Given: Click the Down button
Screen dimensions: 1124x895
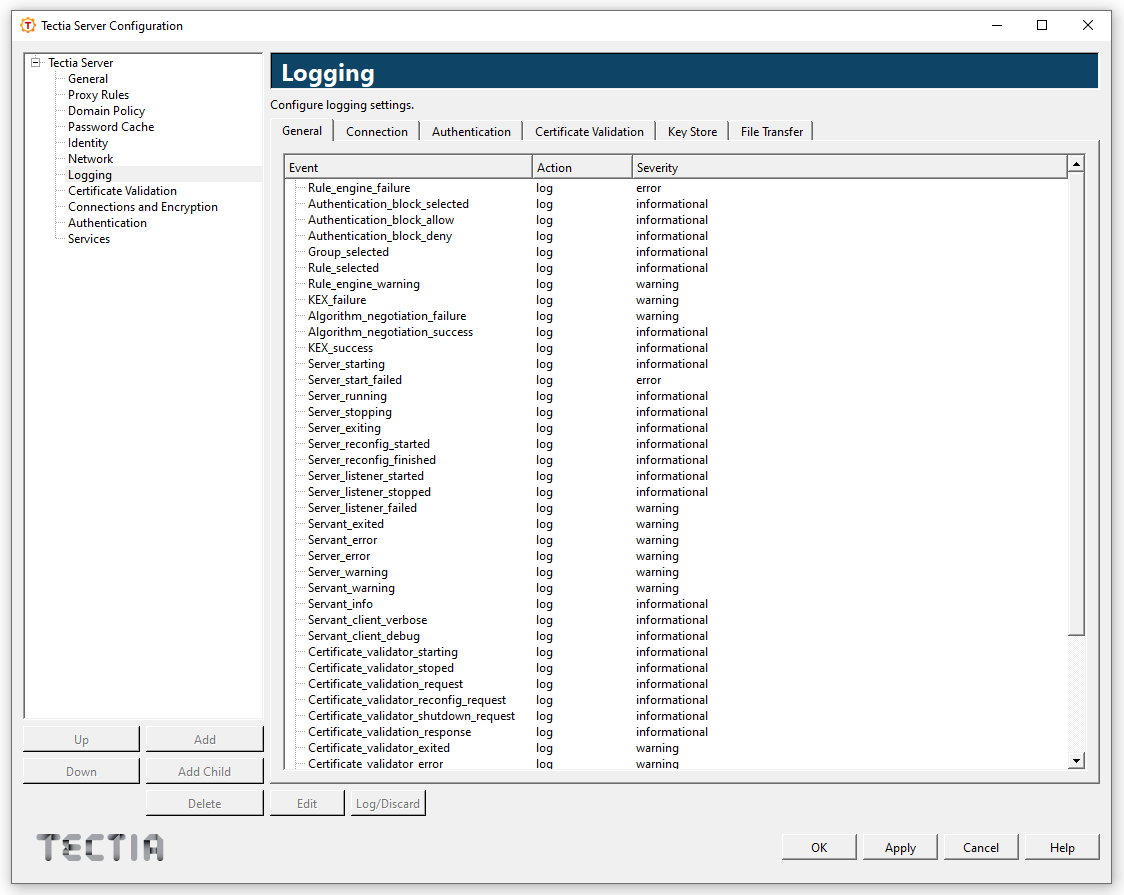Looking at the screenshot, I should (81, 772).
